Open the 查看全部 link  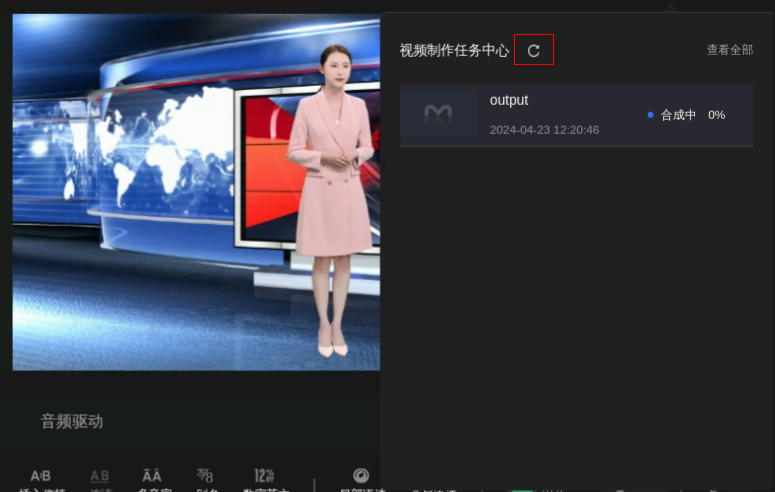click(x=729, y=50)
